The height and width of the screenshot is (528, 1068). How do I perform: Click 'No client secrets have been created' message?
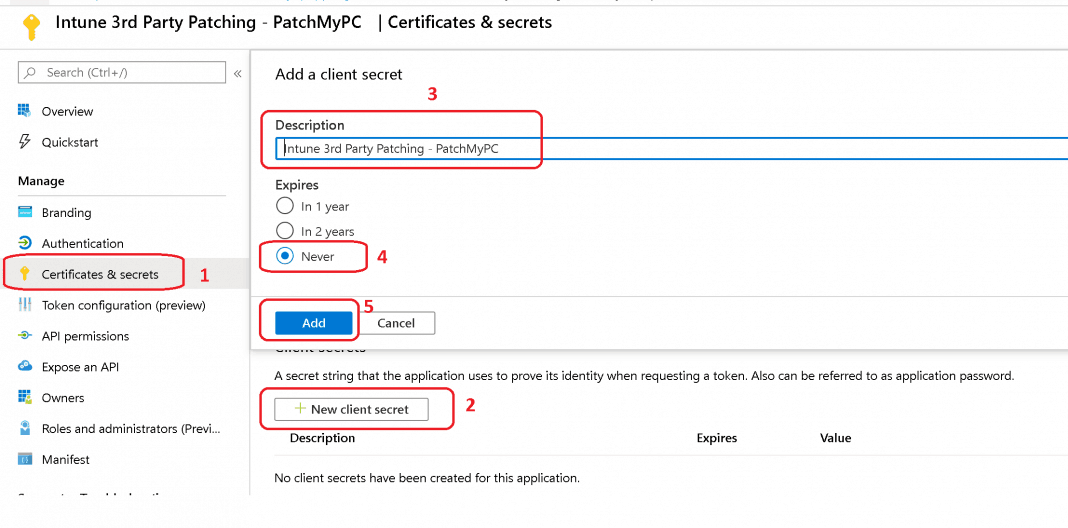pos(427,478)
